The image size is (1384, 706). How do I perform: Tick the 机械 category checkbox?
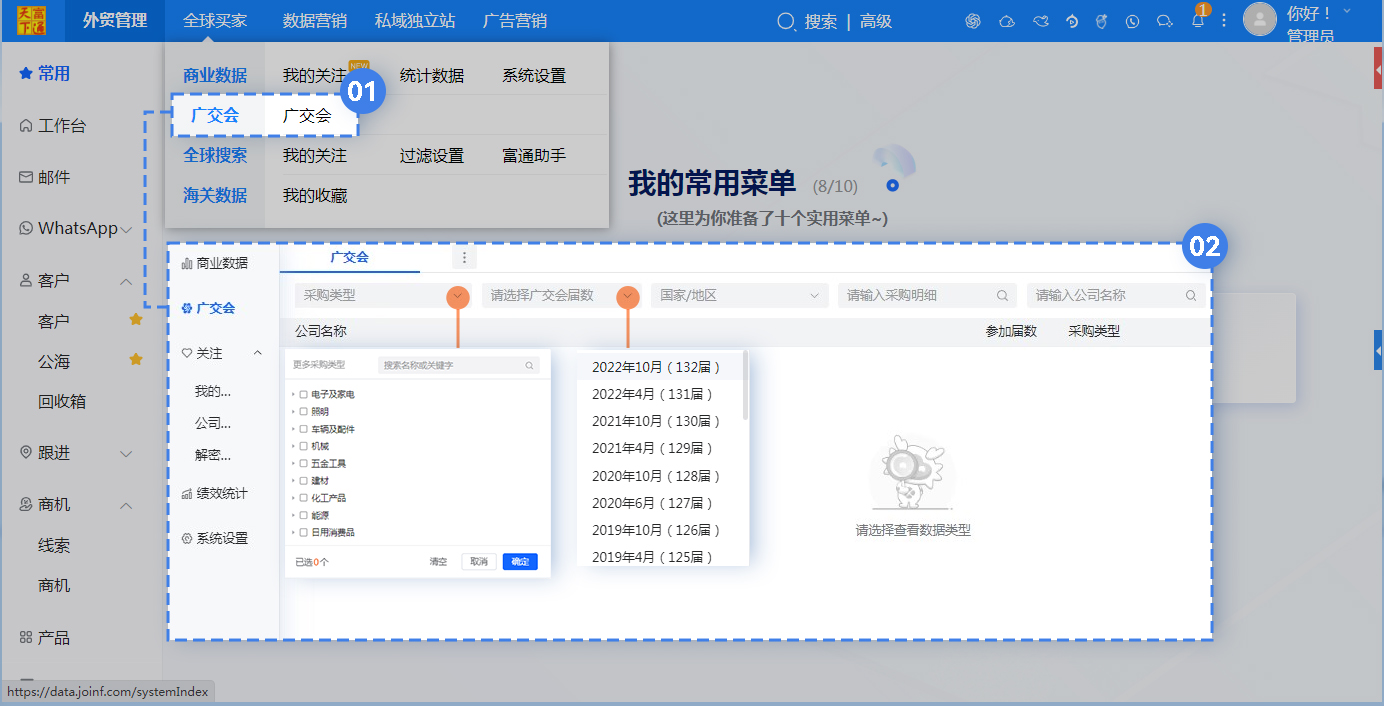[303, 446]
